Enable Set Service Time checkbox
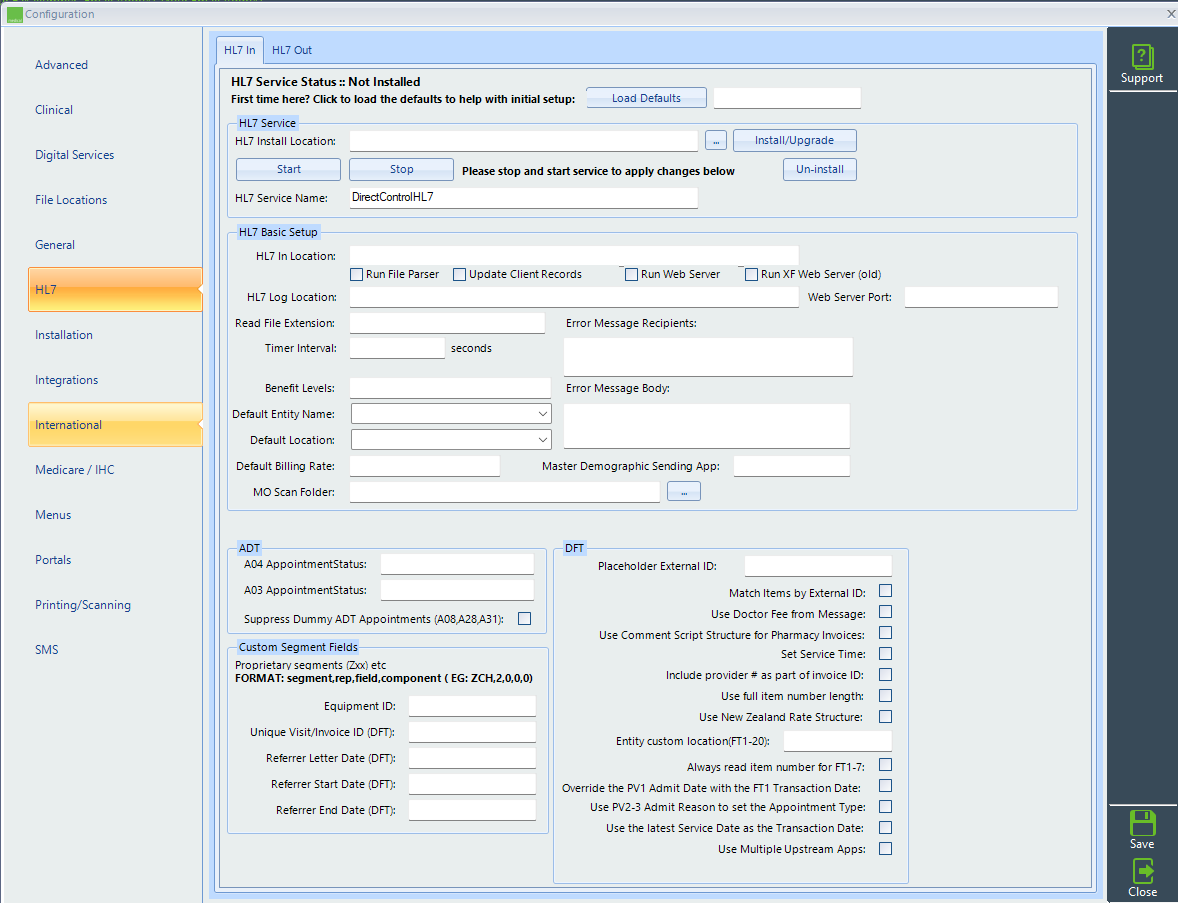The image size is (1178, 903). click(886, 654)
